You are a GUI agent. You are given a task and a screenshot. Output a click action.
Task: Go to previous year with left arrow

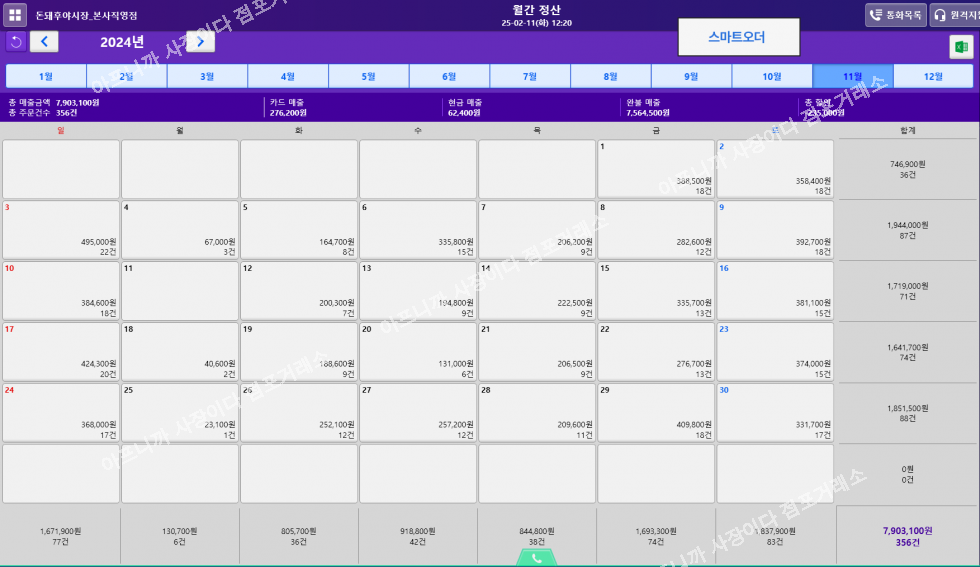[44, 41]
